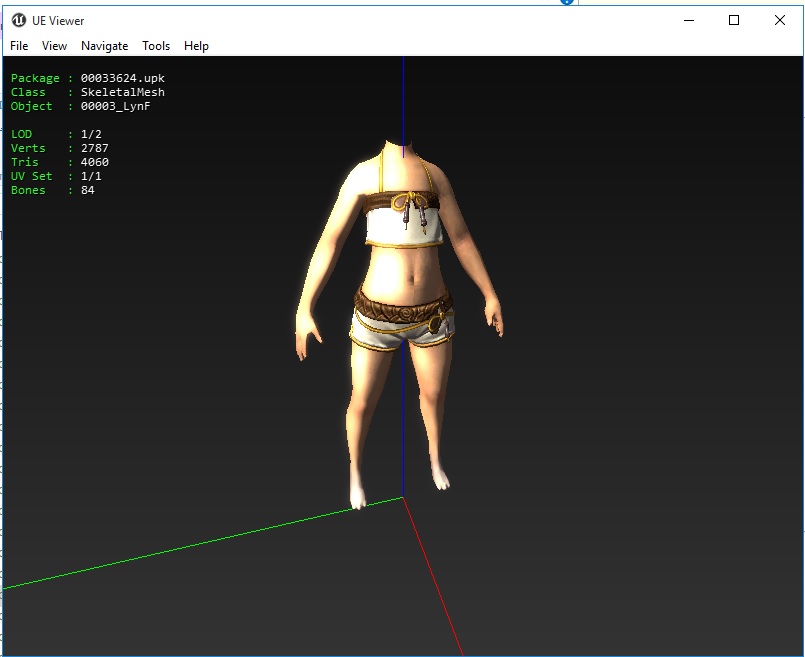Open the File menu
The height and width of the screenshot is (657, 805).
(19, 46)
